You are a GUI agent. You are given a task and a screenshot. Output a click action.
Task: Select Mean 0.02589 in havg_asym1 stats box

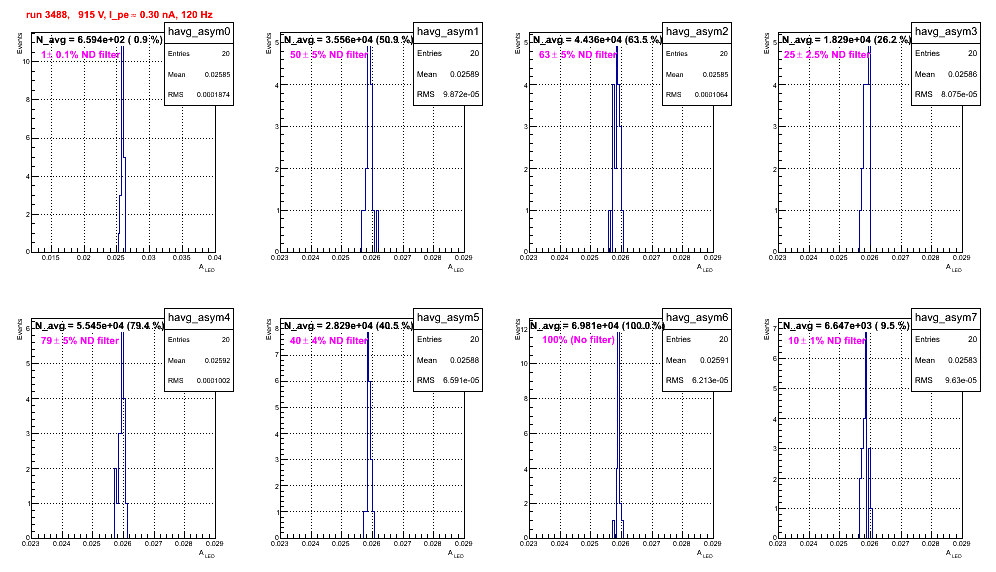448,74
